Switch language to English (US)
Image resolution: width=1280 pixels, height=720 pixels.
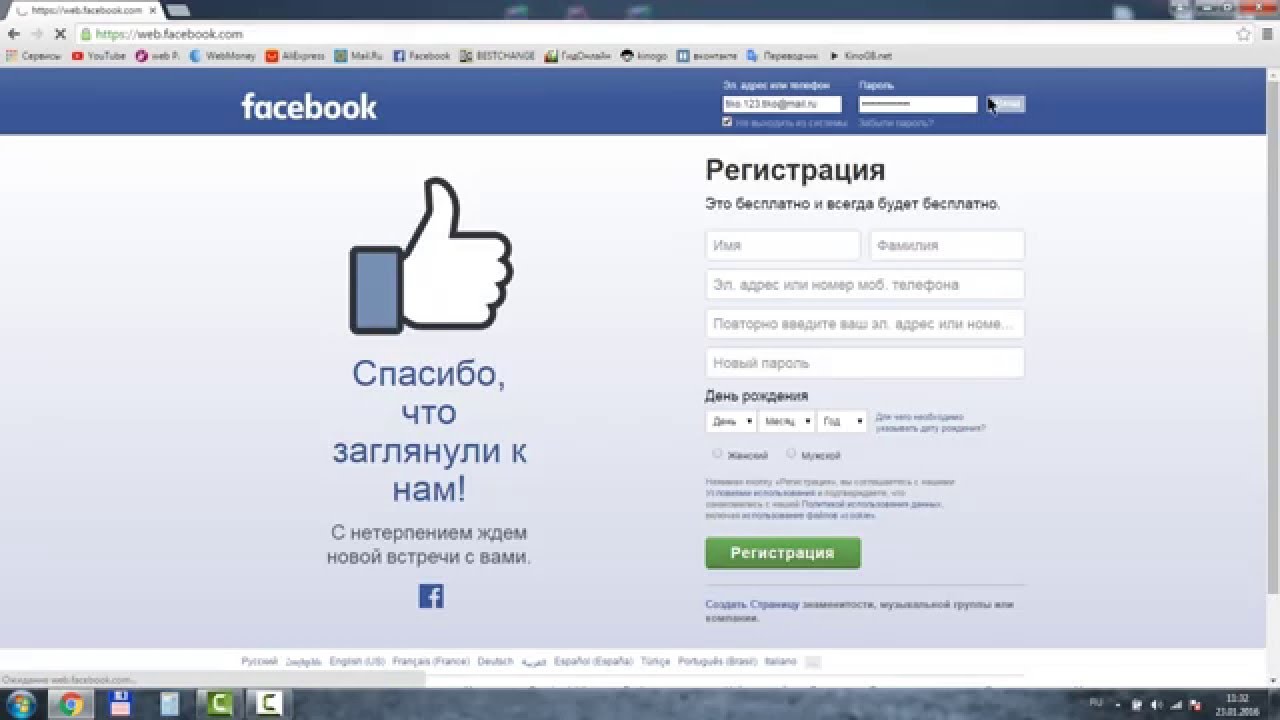pos(357,662)
